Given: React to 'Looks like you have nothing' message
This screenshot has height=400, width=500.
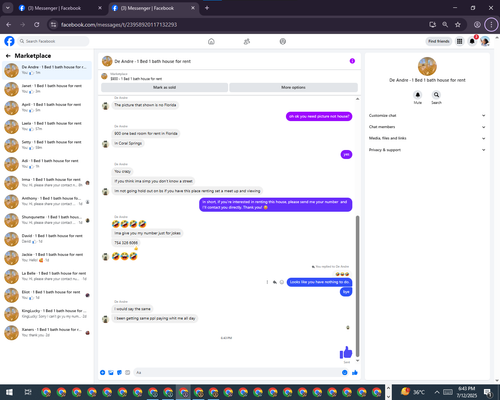Looking at the screenshot, I should click(282, 282).
